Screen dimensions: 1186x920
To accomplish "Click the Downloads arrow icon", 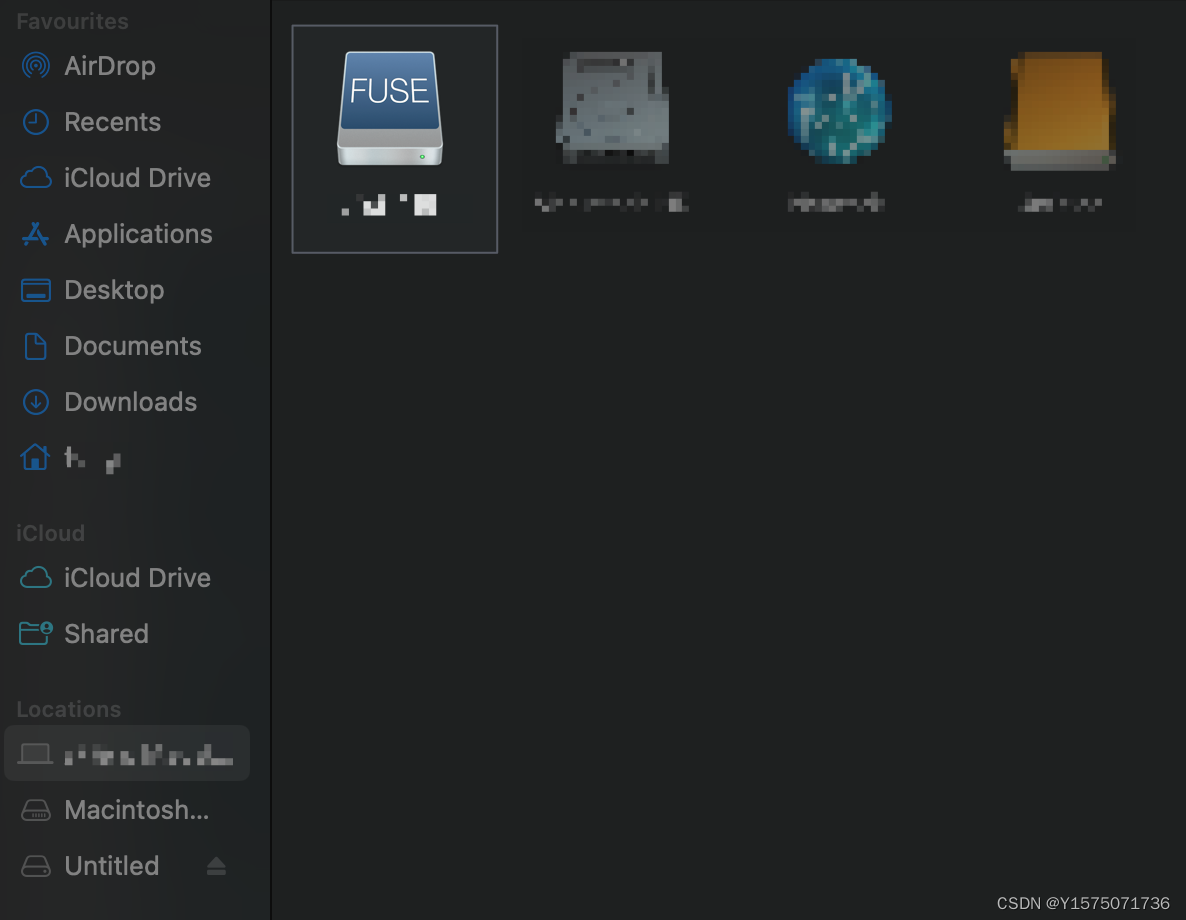I will click(x=36, y=402).
